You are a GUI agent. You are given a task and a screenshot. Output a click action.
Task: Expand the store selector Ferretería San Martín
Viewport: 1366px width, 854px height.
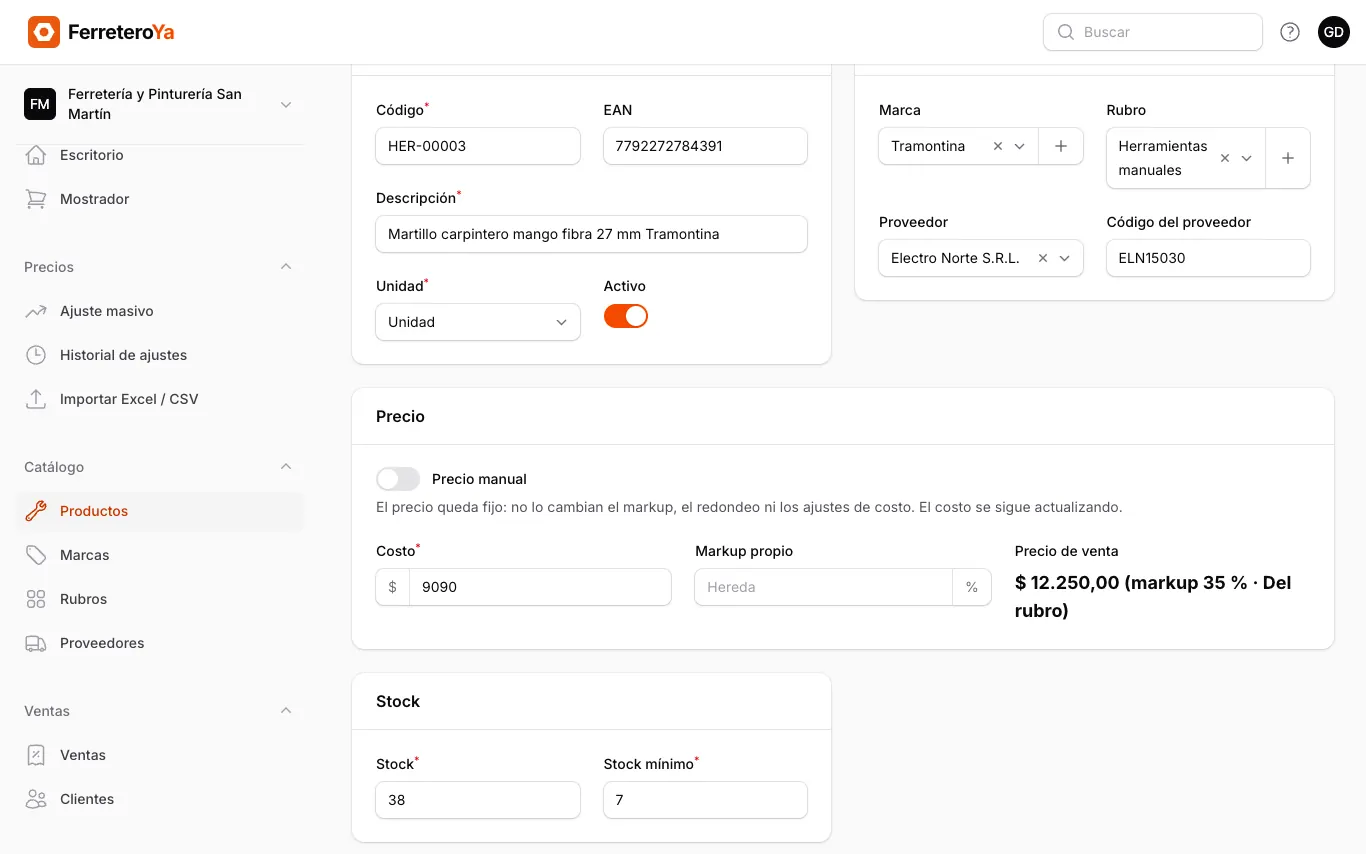pyautogui.click(x=160, y=104)
